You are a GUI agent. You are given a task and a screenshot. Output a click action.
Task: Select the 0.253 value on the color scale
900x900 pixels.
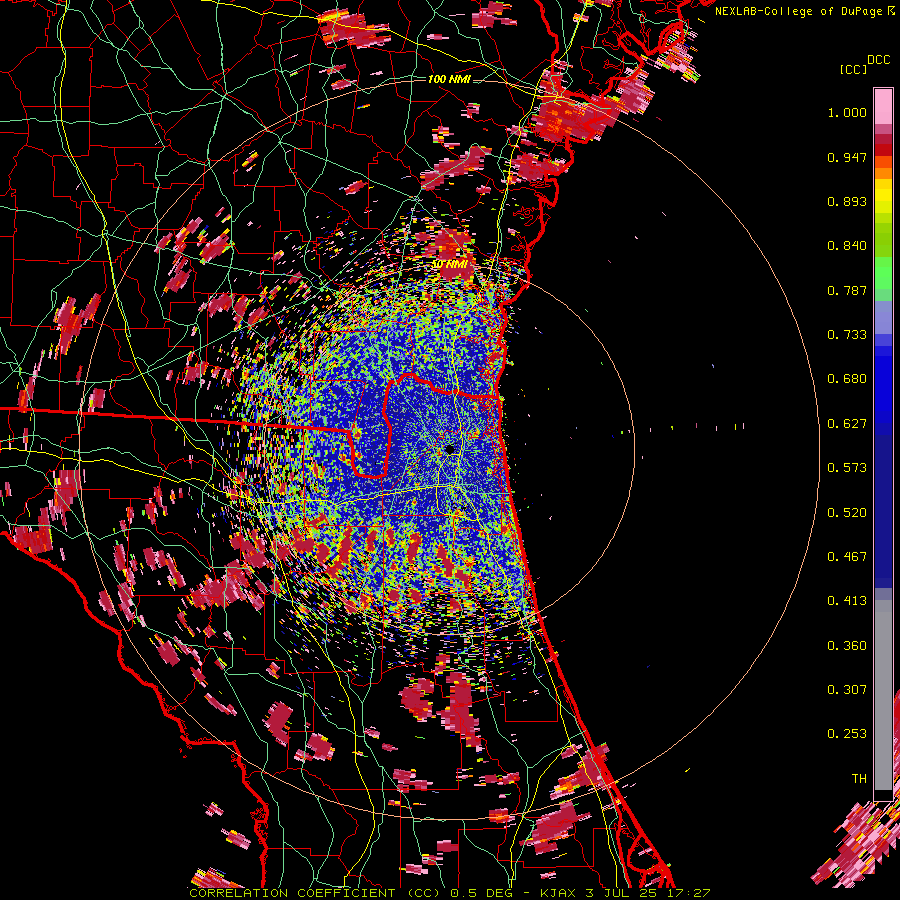click(847, 734)
